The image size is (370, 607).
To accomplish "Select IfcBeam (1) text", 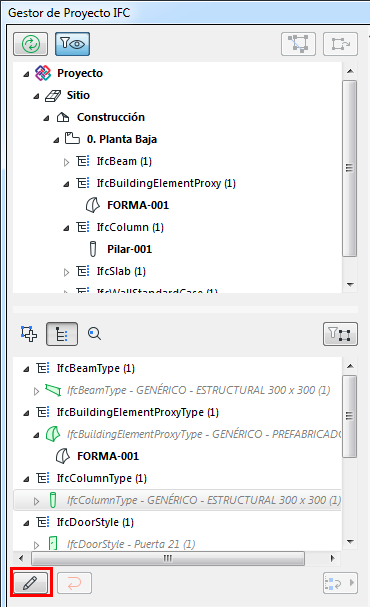I will point(124,161).
